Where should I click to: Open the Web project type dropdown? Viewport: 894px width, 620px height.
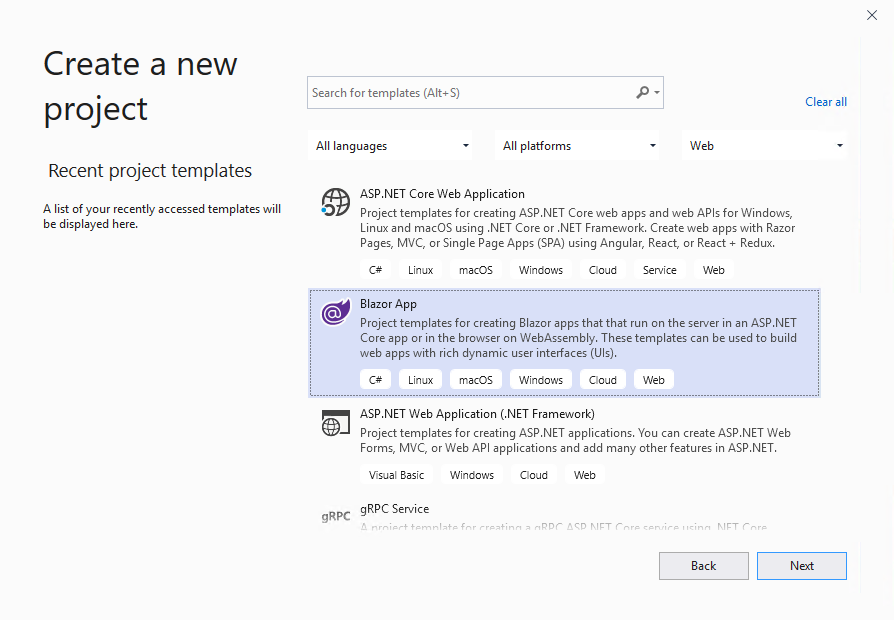[765, 146]
